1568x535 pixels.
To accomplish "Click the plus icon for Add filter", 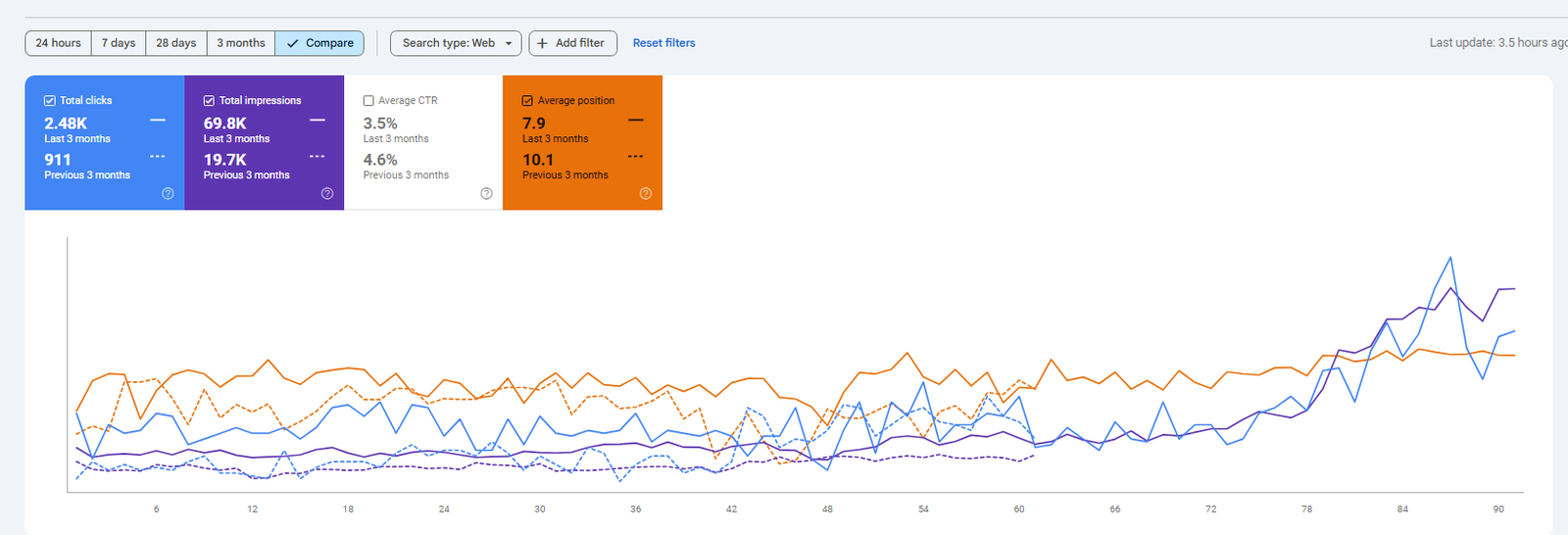I will coord(542,43).
